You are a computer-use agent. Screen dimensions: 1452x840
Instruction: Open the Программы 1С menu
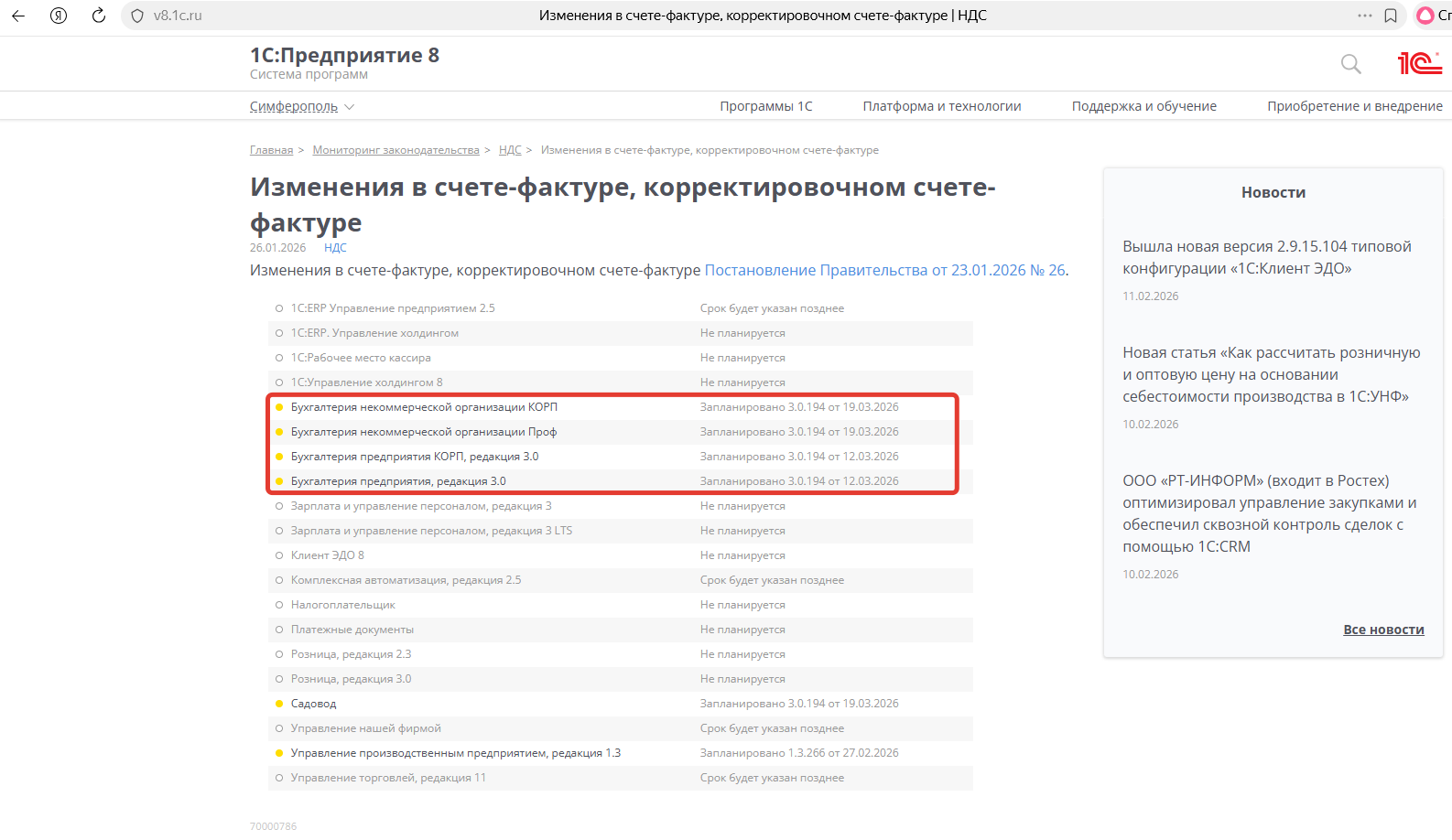(x=765, y=106)
